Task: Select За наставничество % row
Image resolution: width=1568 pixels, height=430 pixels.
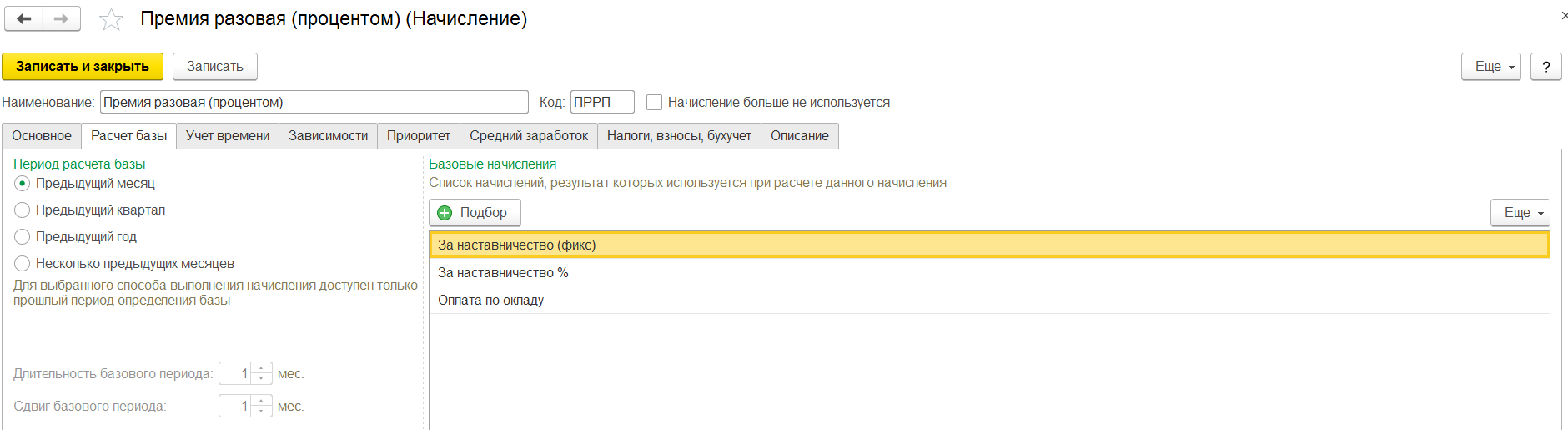Action: coord(503,273)
